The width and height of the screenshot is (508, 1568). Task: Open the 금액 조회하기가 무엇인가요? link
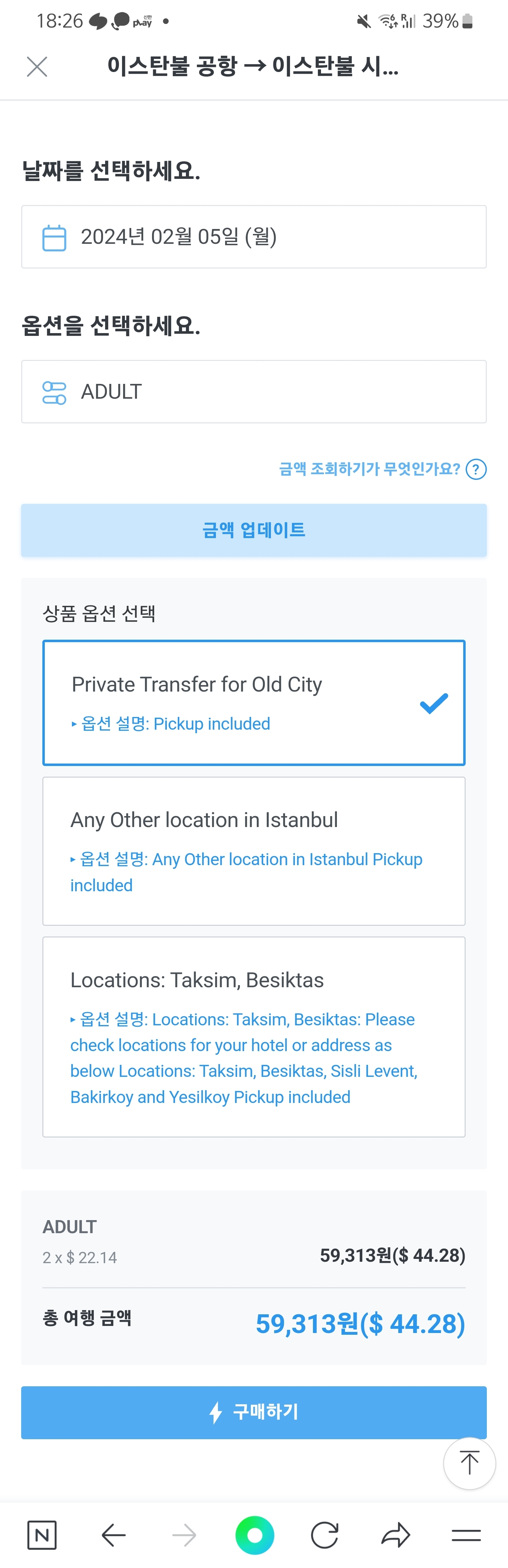369,469
